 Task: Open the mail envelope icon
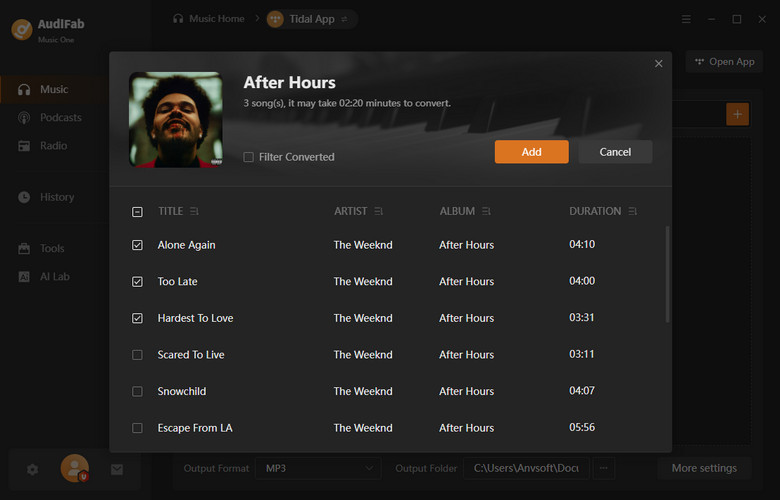click(117, 469)
